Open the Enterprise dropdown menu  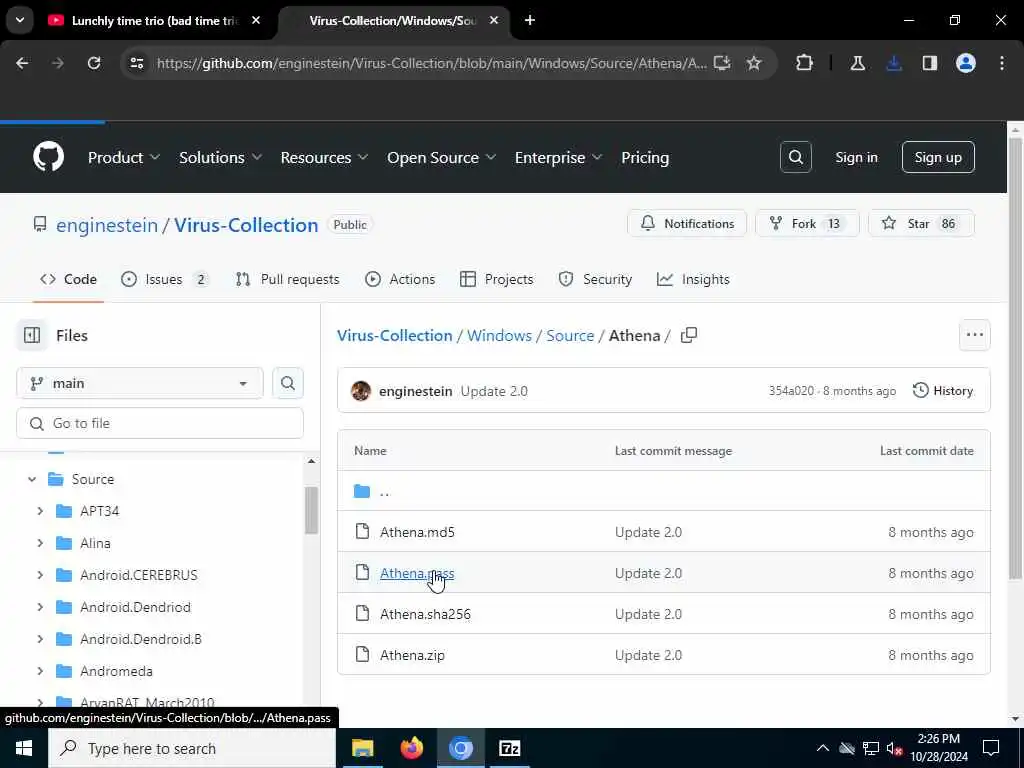[558, 157]
